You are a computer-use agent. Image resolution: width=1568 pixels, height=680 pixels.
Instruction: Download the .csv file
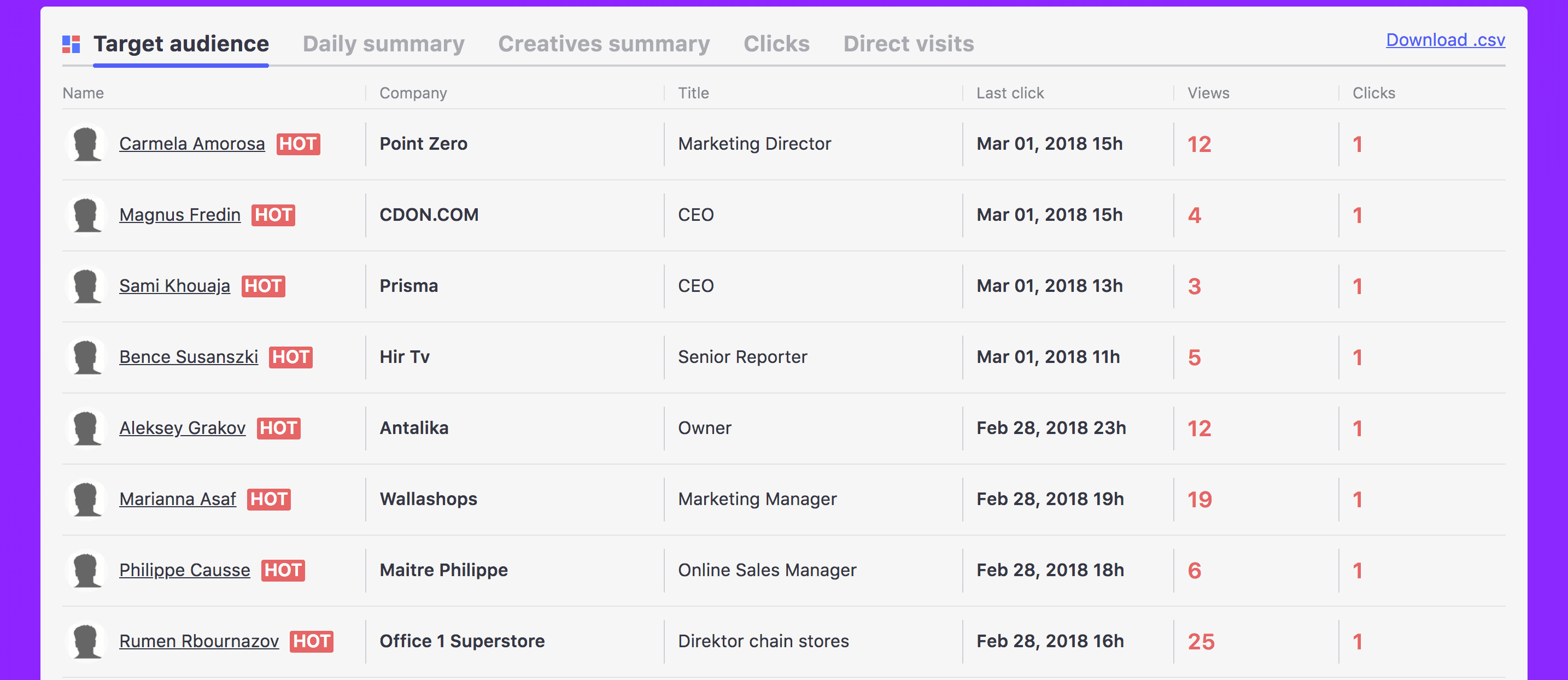click(1445, 40)
